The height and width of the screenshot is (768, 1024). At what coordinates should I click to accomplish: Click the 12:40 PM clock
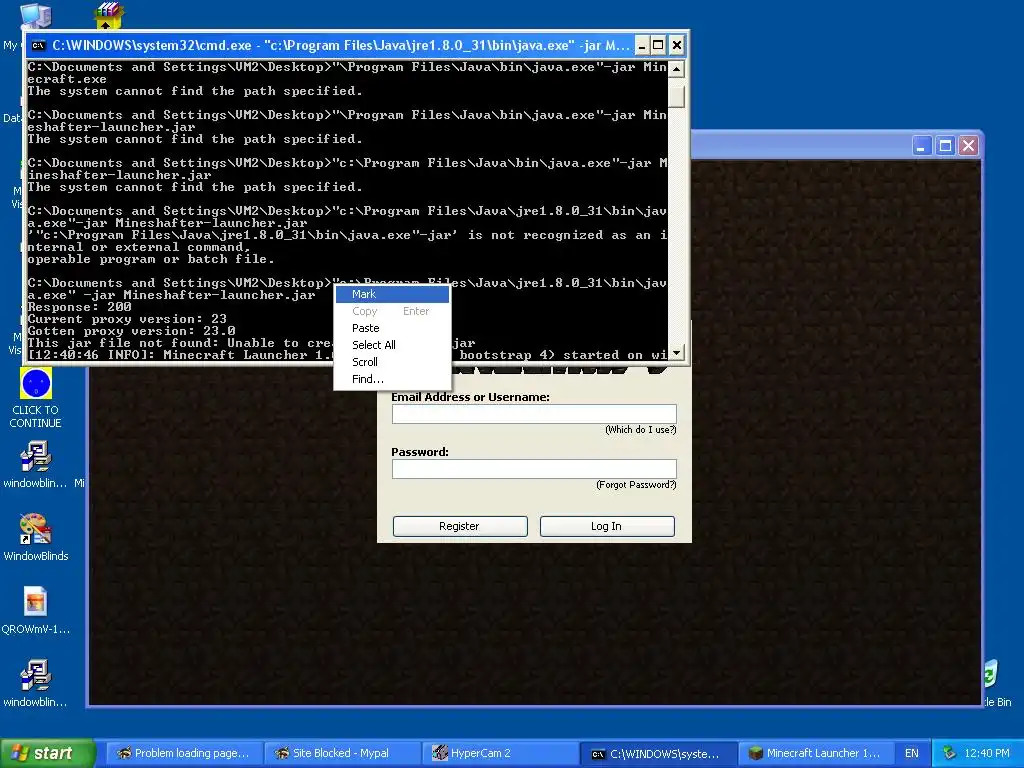pos(987,753)
